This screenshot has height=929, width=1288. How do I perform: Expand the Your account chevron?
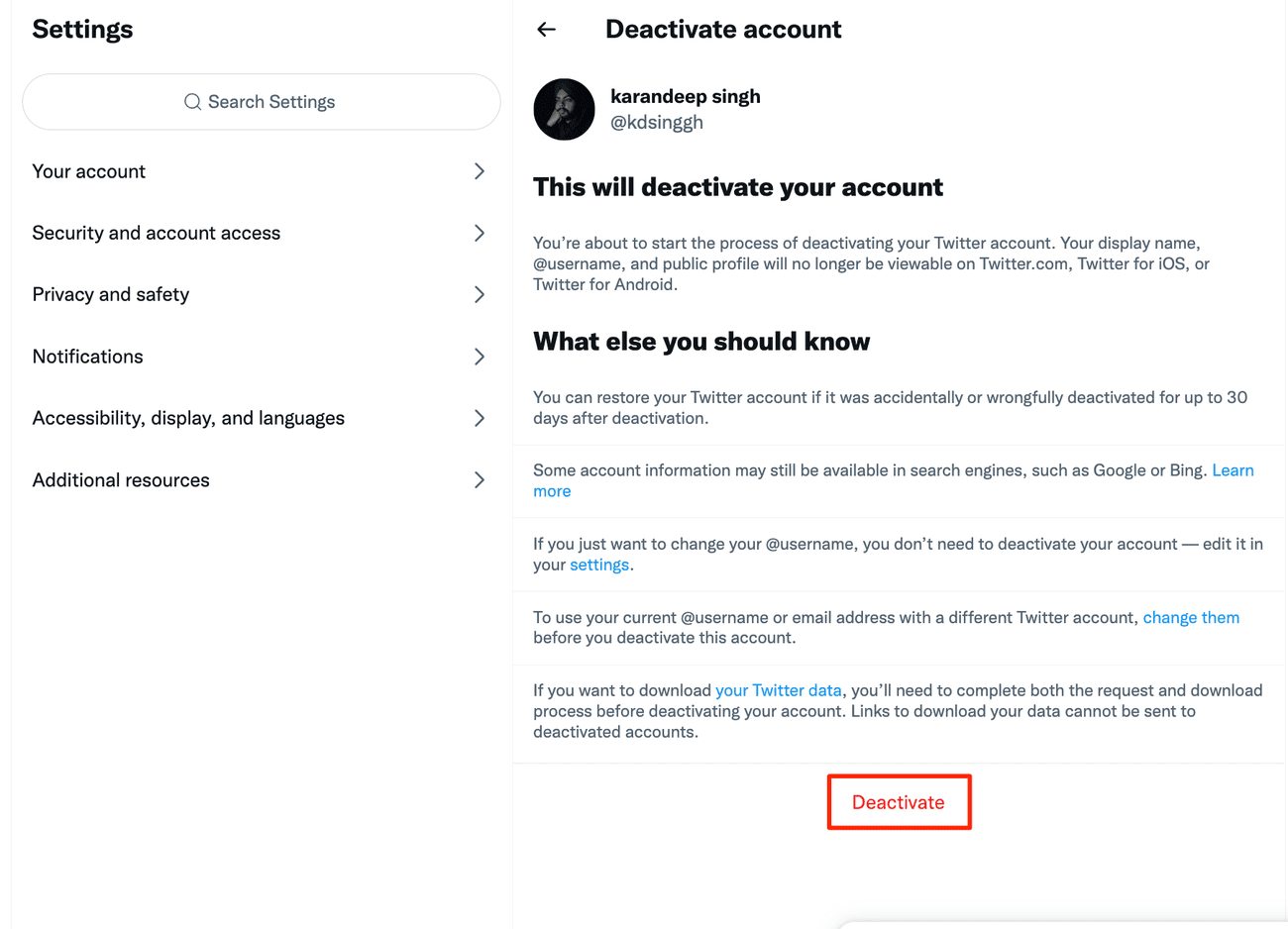(x=480, y=171)
